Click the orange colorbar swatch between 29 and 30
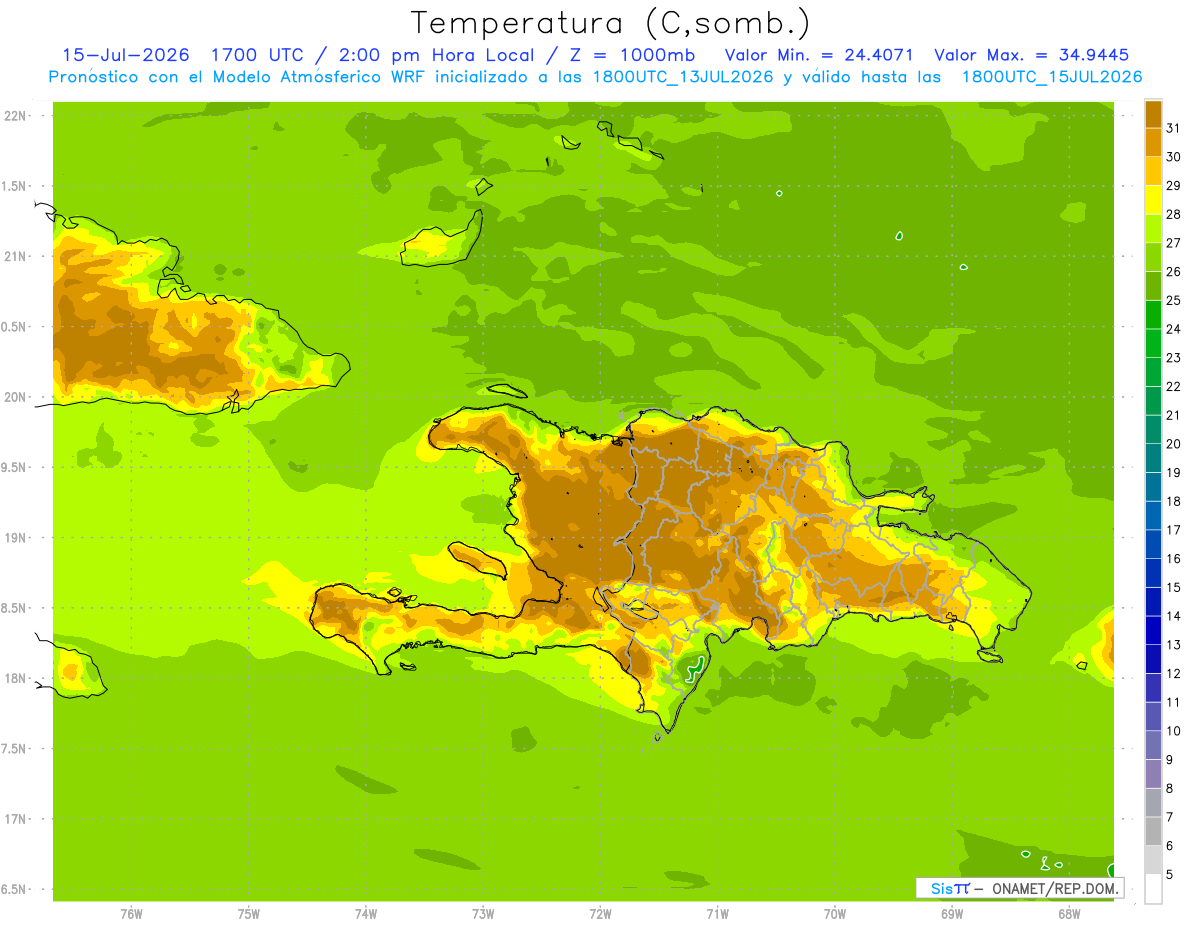The height and width of the screenshot is (927, 1200). tap(1153, 171)
